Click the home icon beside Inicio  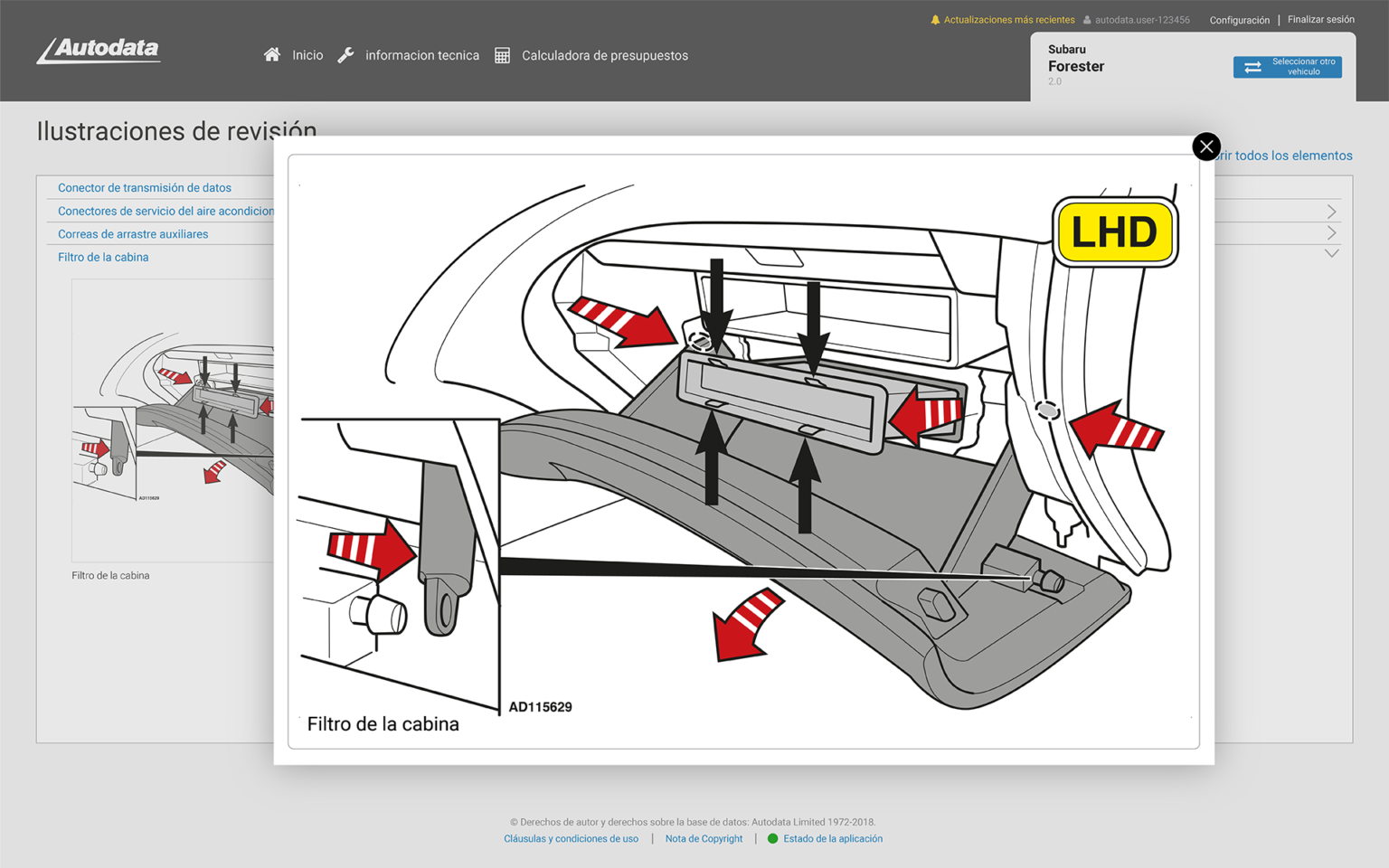[271, 55]
